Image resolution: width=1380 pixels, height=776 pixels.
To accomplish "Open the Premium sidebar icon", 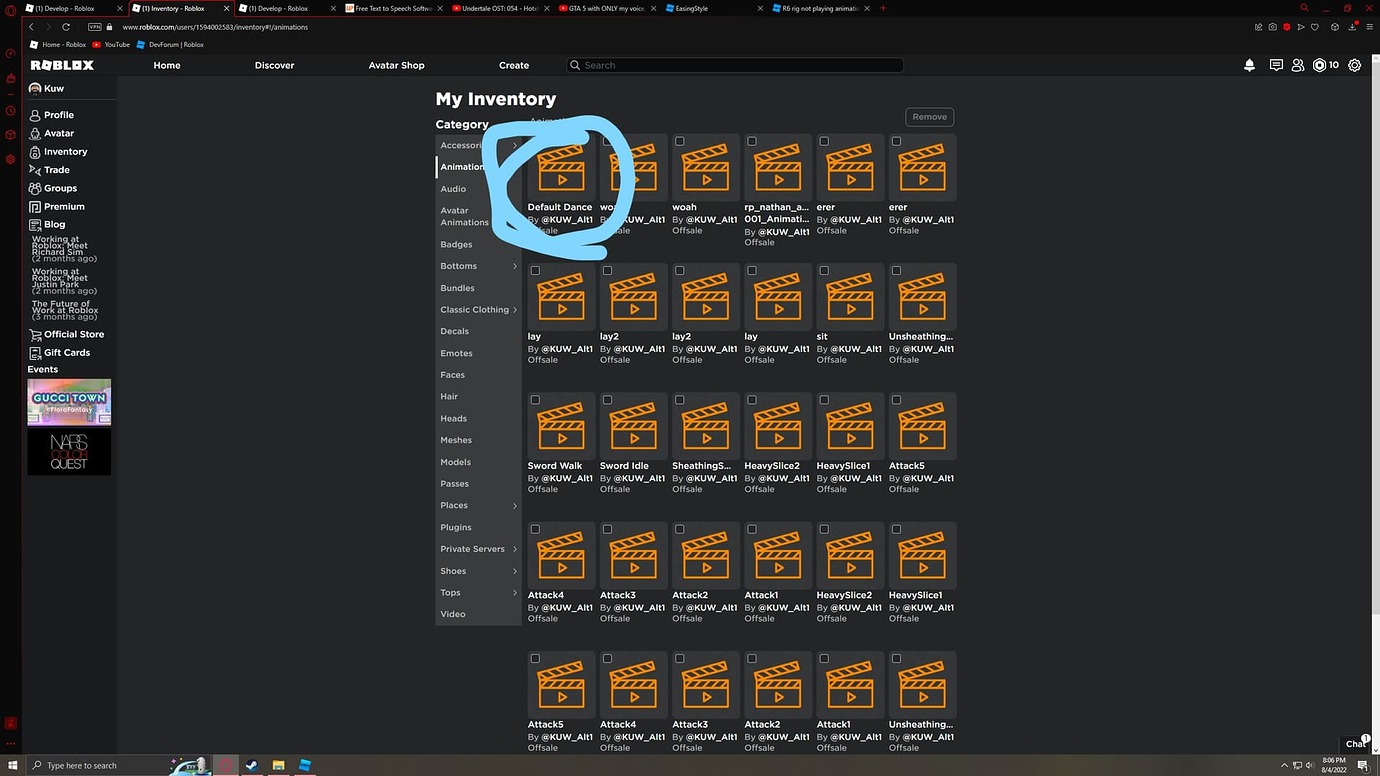I will 35,206.
